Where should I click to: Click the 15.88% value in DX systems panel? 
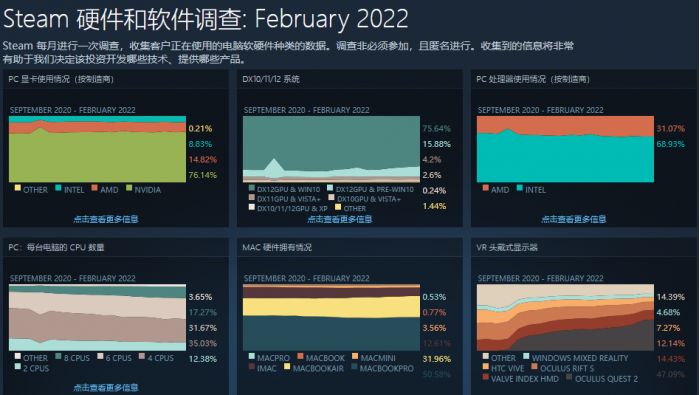click(437, 144)
